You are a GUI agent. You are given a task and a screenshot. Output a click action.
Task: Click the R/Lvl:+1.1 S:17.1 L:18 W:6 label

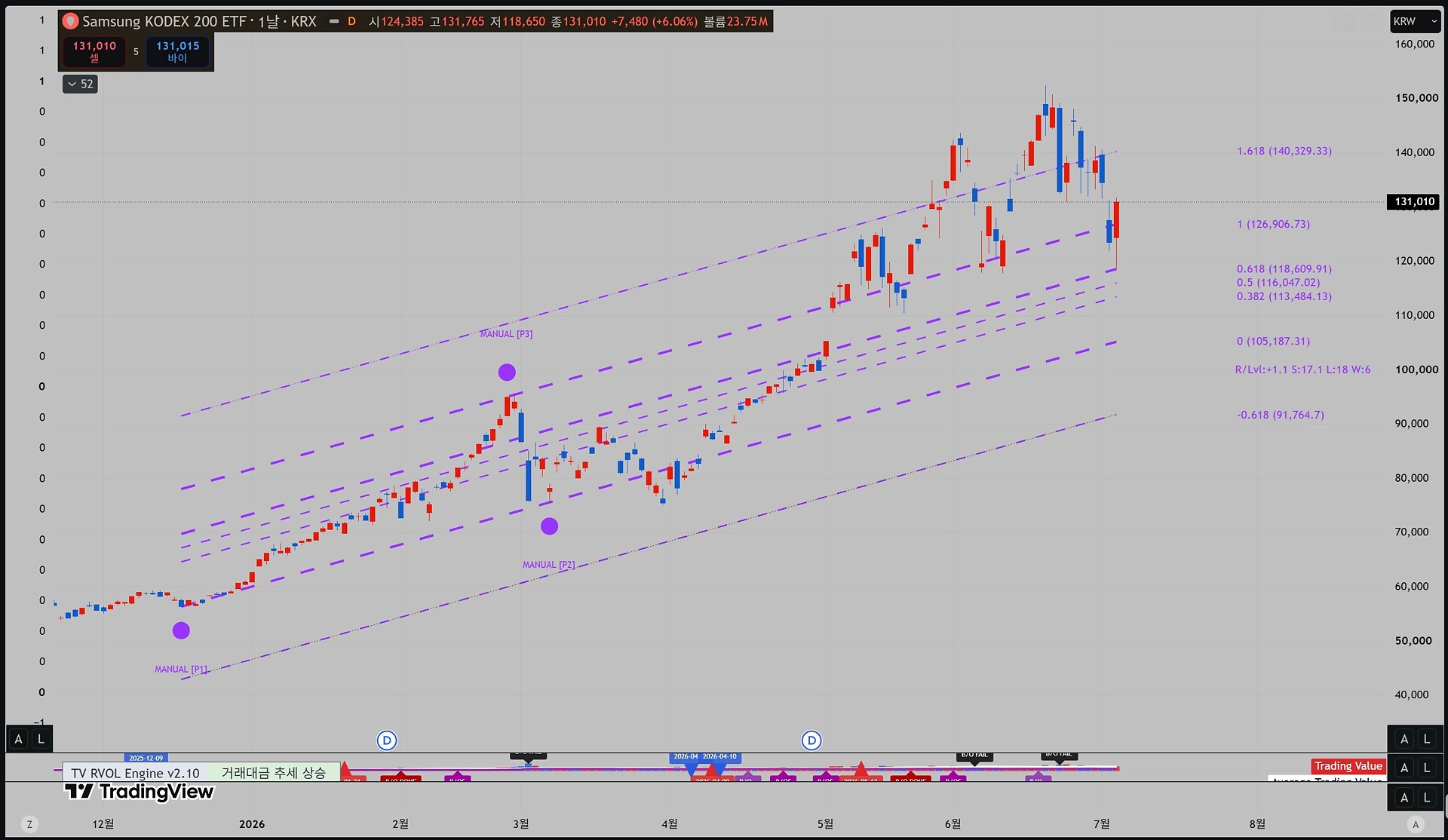1302,369
